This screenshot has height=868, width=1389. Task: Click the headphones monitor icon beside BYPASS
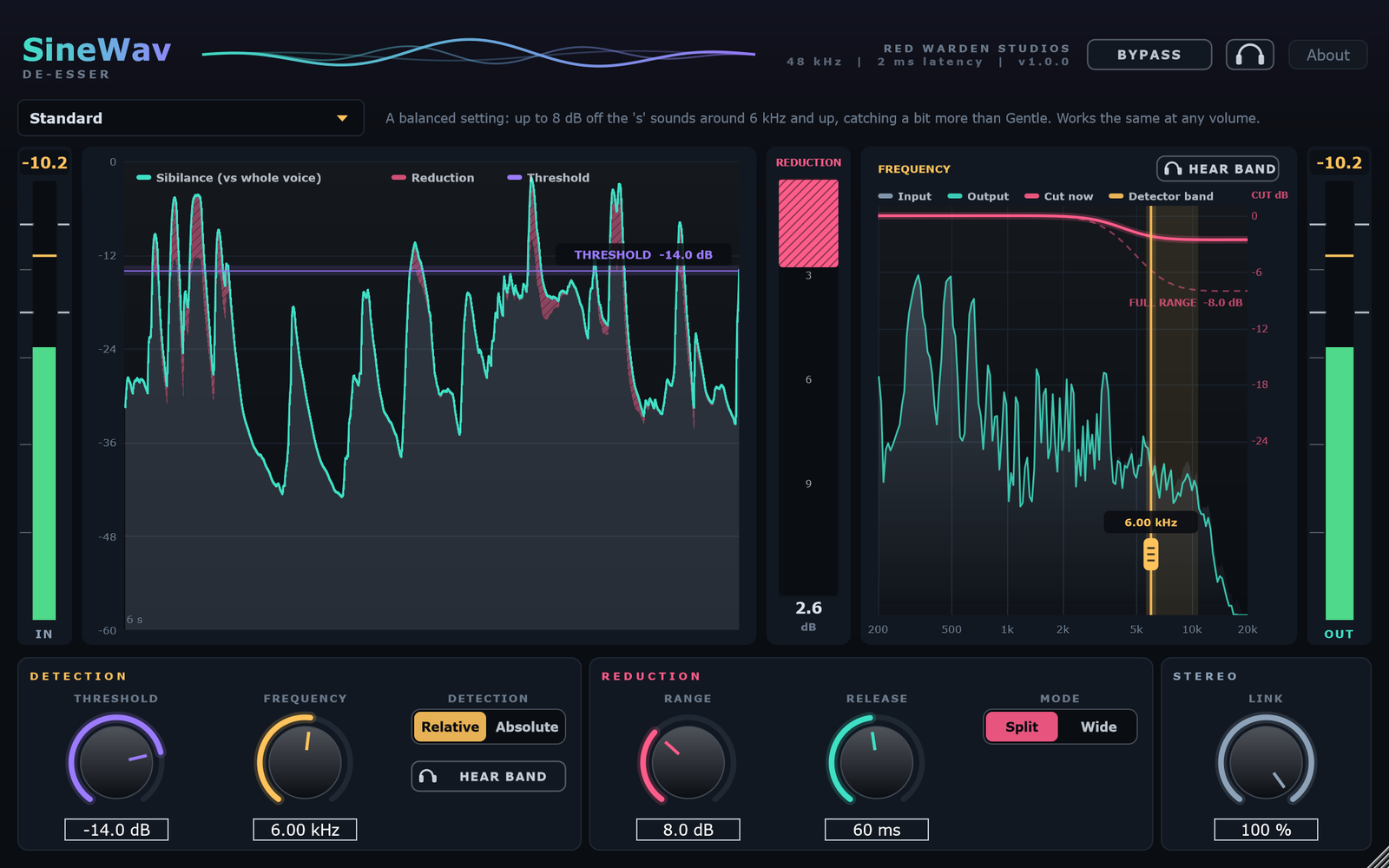click(1249, 55)
